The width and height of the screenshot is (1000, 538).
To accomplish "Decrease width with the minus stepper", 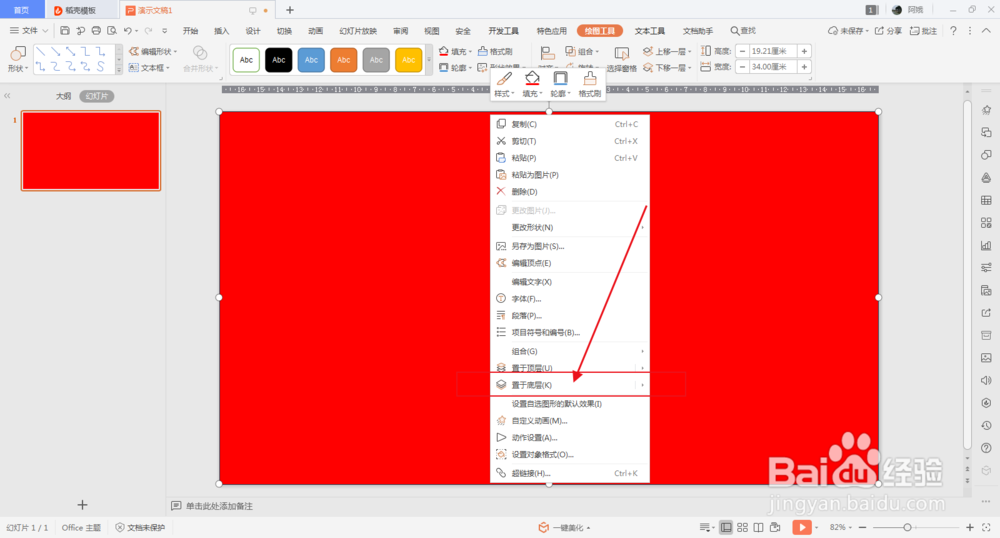I will (x=742, y=67).
